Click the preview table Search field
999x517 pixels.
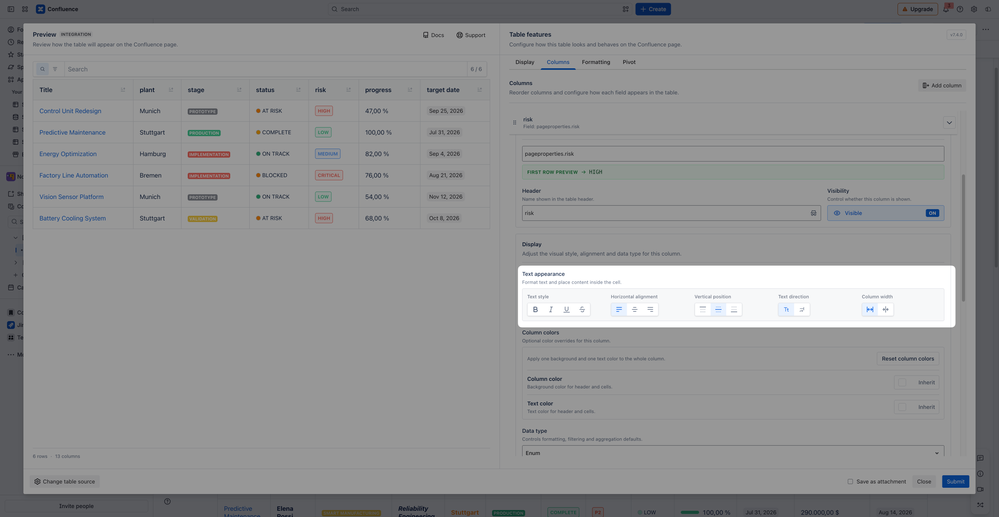tap(266, 69)
